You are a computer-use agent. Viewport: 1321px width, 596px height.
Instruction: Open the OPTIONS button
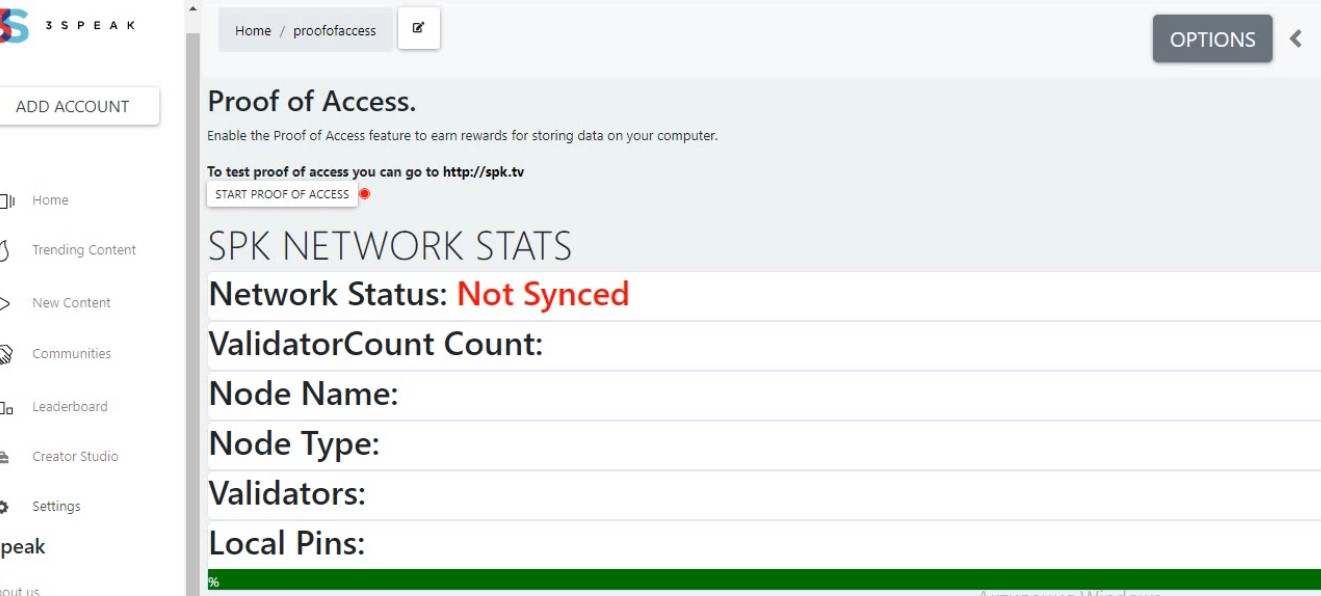tap(1212, 39)
